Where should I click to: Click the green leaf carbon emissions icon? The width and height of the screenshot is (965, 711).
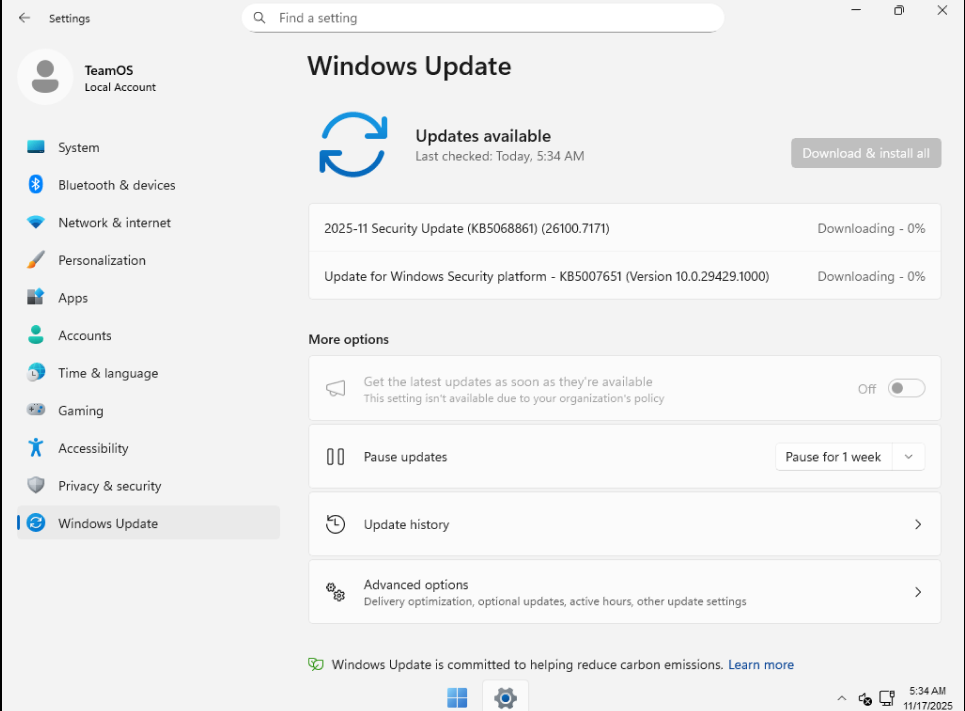pos(316,664)
